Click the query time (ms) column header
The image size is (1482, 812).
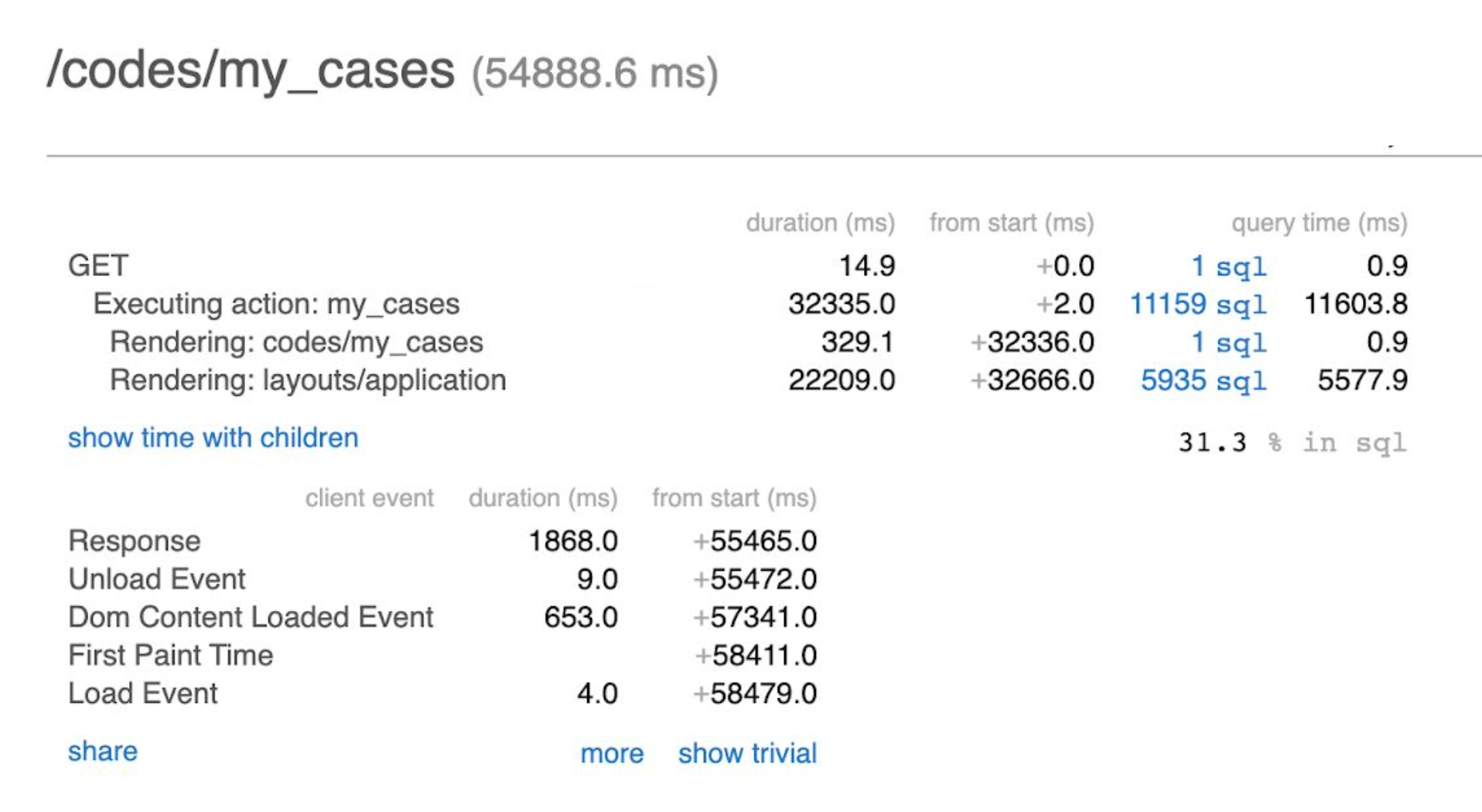tap(1320, 223)
